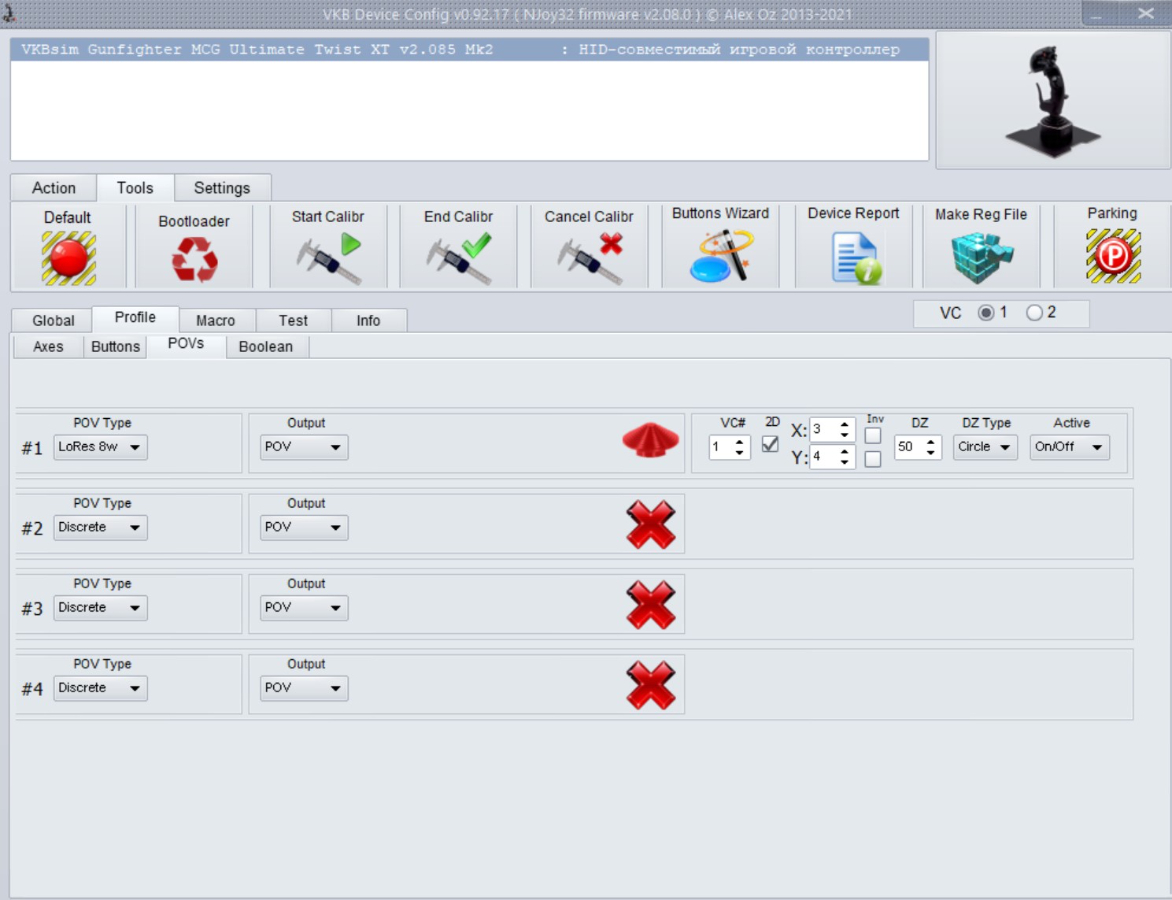Open Output dropdown for row #4
This screenshot has height=900, width=1172.
click(x=303, y=688)
